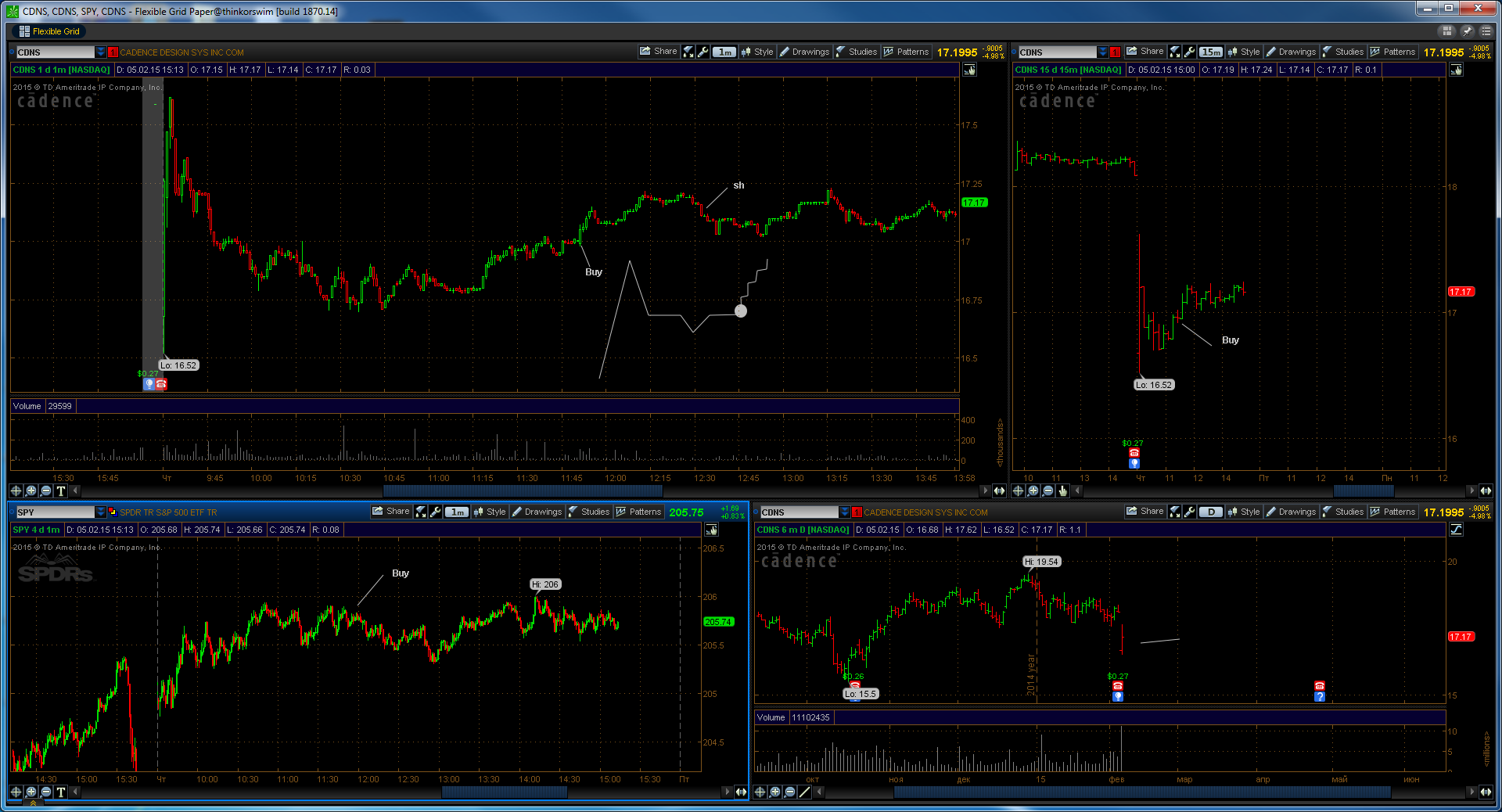Click Share button in CDNS 15m chart

[1144, 52]
